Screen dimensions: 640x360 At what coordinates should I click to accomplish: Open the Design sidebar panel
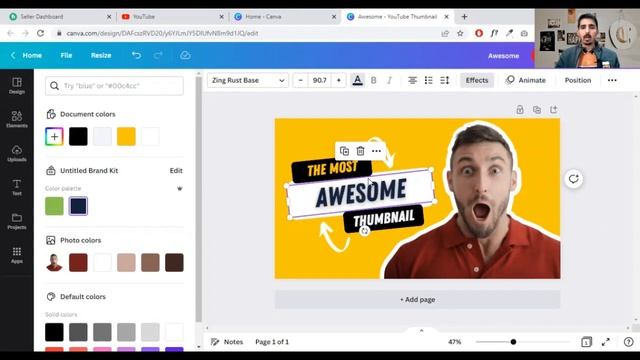coord(17,86)
